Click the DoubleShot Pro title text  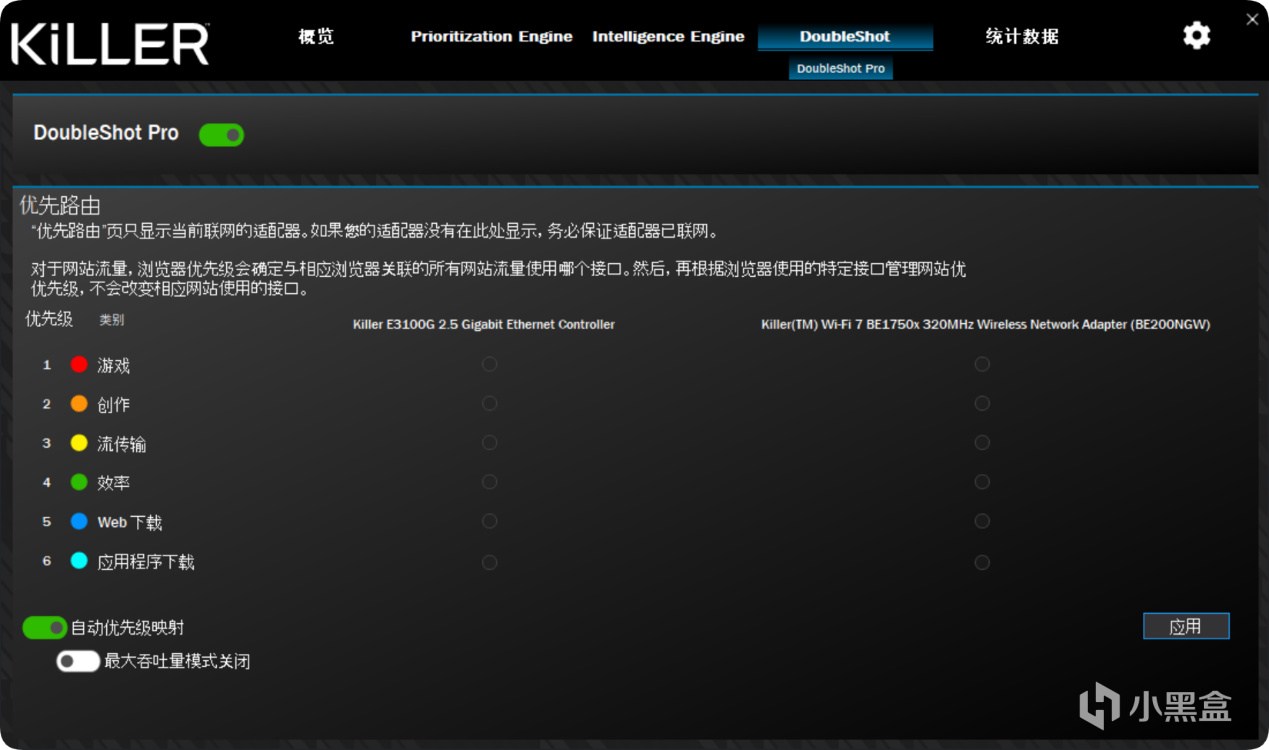[x=106, y=133]
